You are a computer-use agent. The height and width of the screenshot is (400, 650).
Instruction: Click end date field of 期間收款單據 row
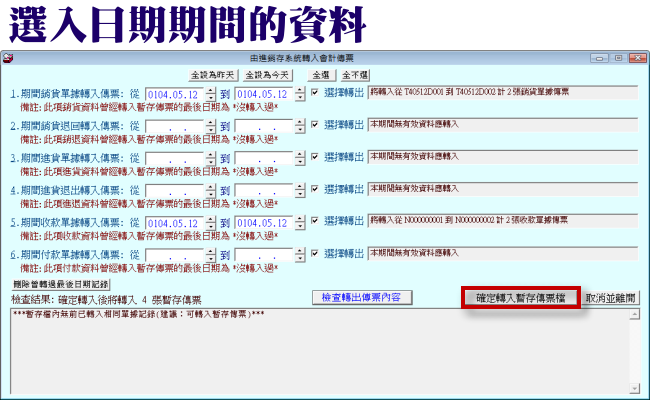coord(262,222)
